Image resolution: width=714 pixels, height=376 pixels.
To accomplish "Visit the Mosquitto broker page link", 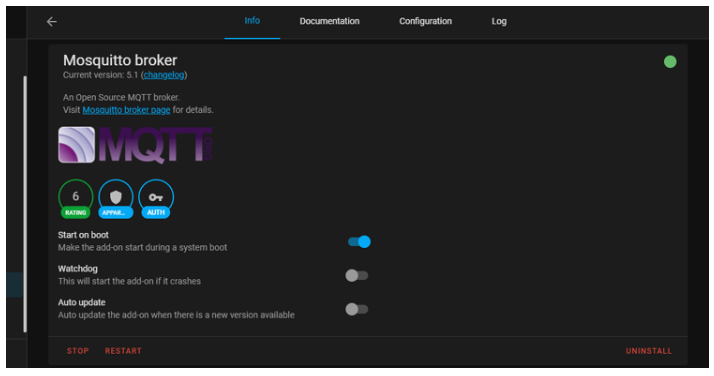I will (x=126, y=110).
